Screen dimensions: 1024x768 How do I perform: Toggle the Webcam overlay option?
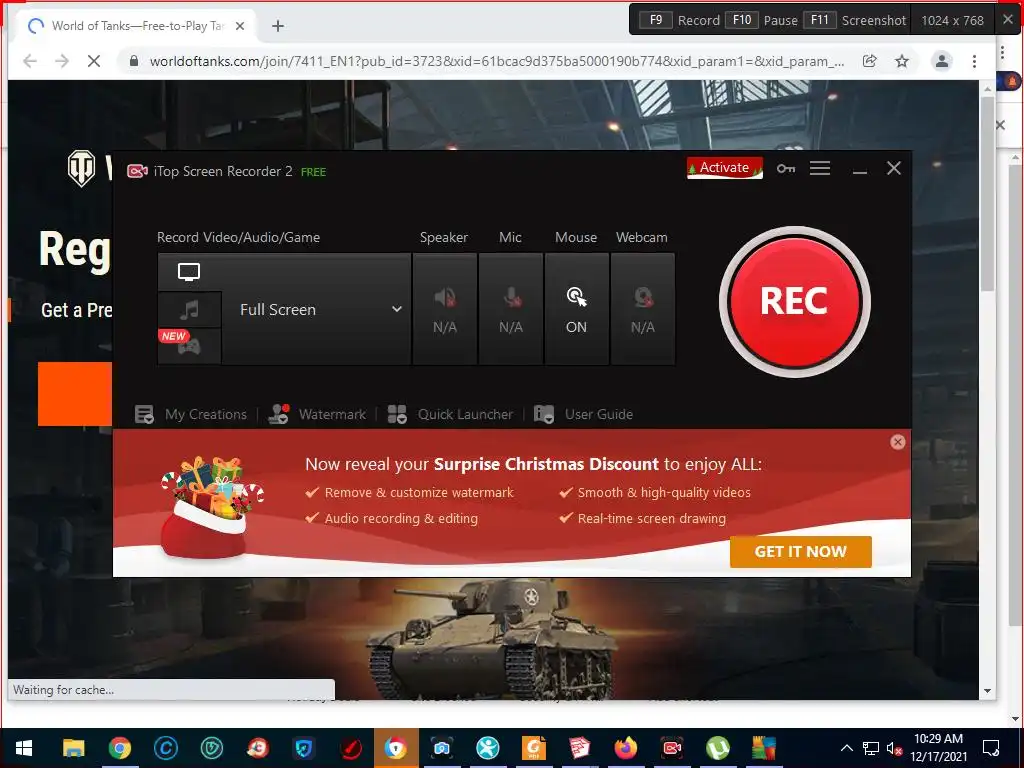[643, 309]
